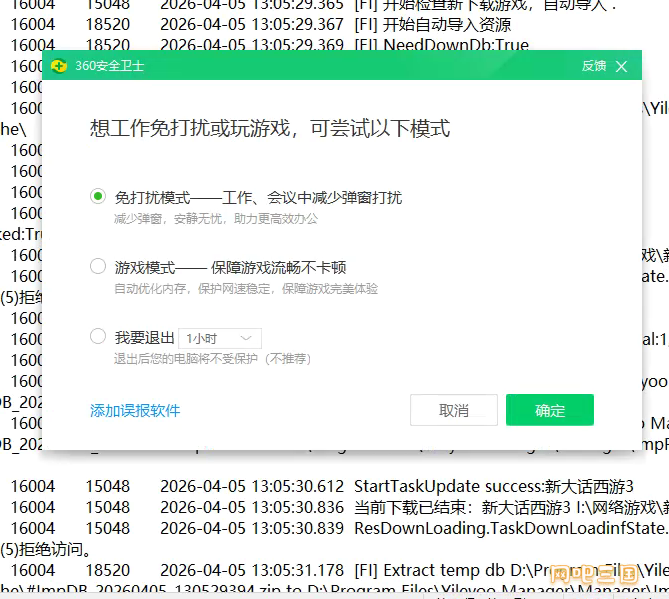Open the 反馈 feedback link
Image resolution: width=669 pixels, height=599 pixels.
click(593, 66)
